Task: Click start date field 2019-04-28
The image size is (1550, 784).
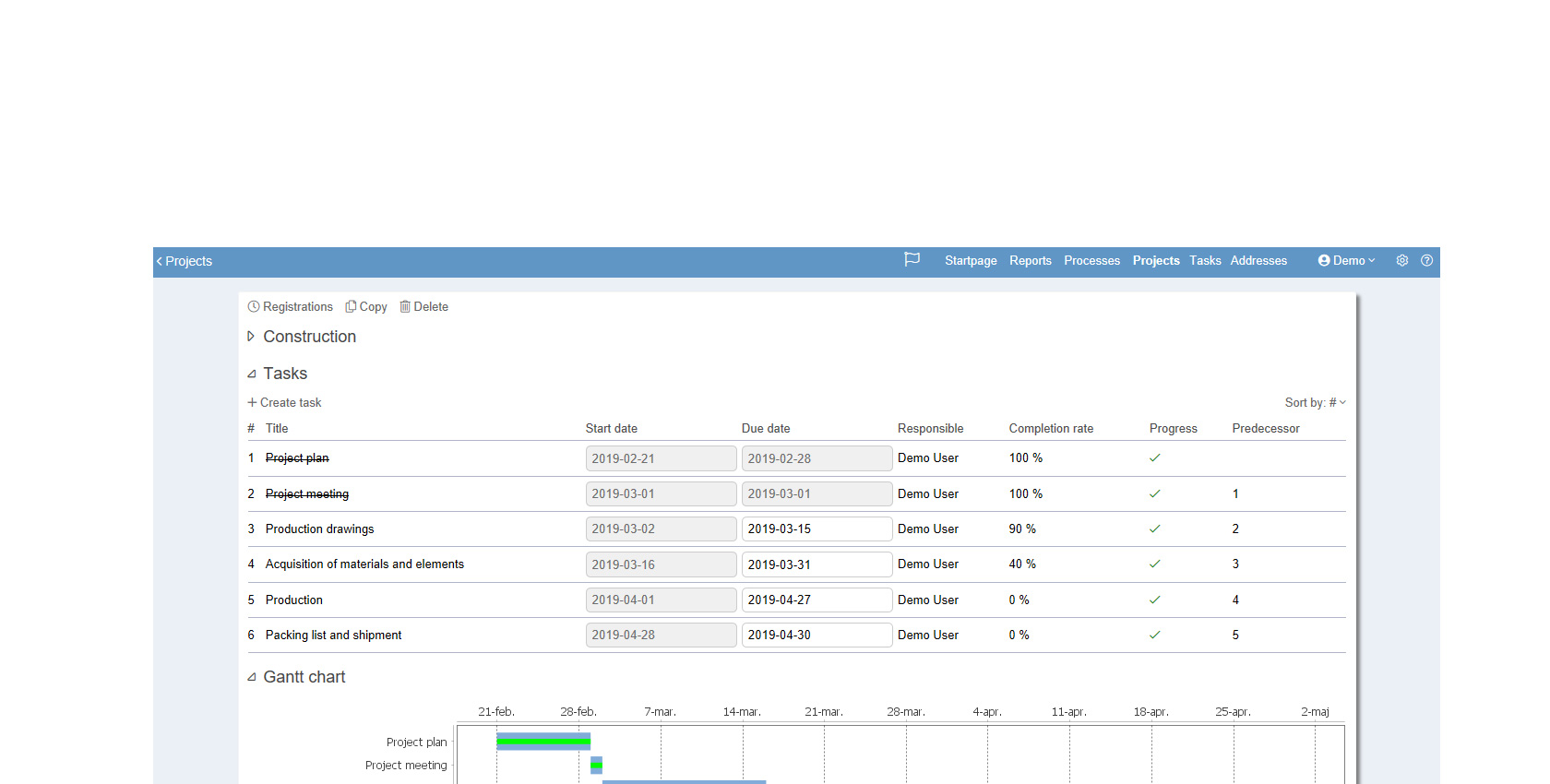Action: tap(661, 636)
